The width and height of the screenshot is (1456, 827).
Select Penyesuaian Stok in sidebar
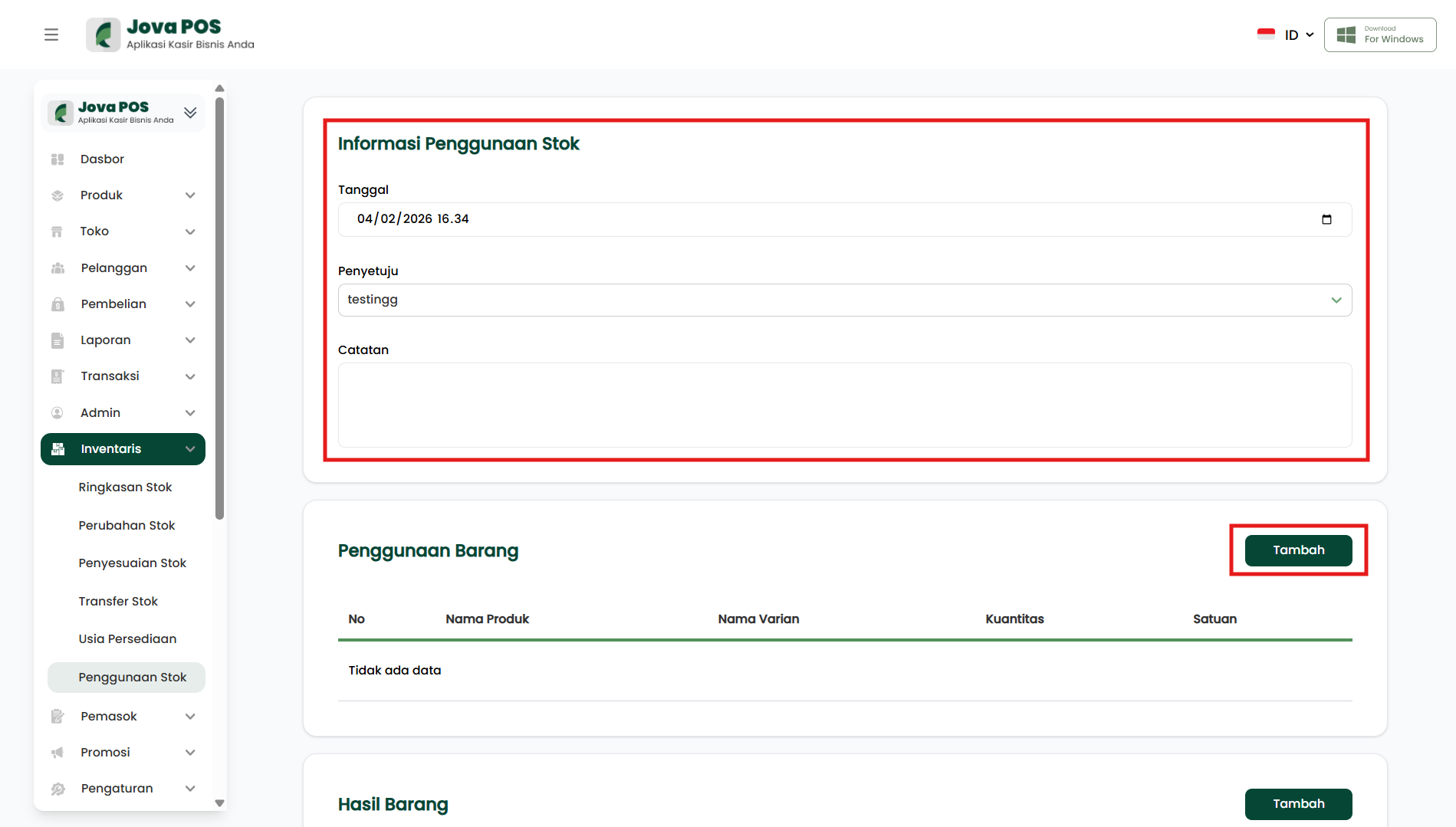[x=132, y=563]
